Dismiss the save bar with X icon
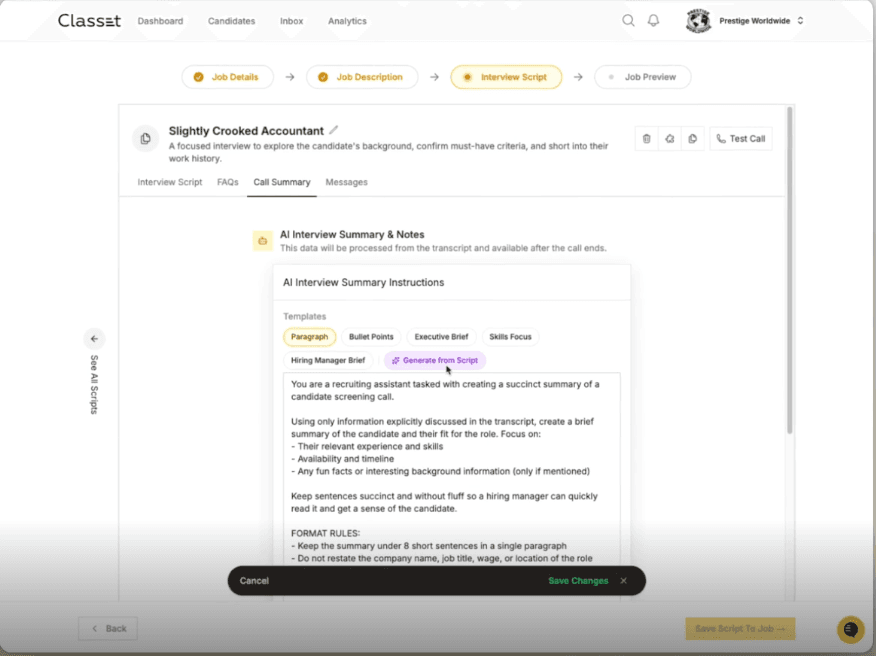876x656 pixels. coord(623,581)
